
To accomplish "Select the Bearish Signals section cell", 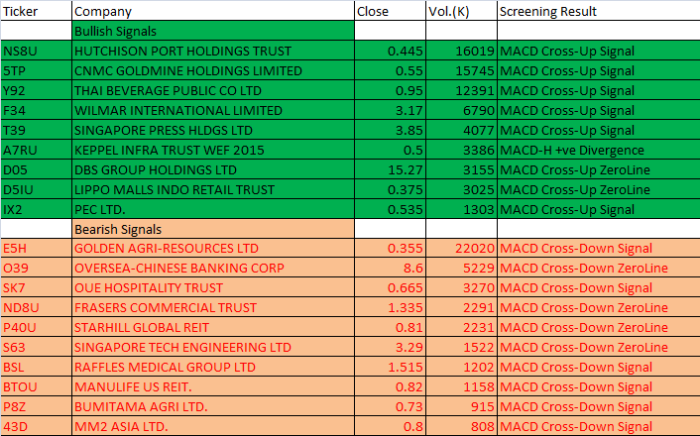I will (213, 229).
